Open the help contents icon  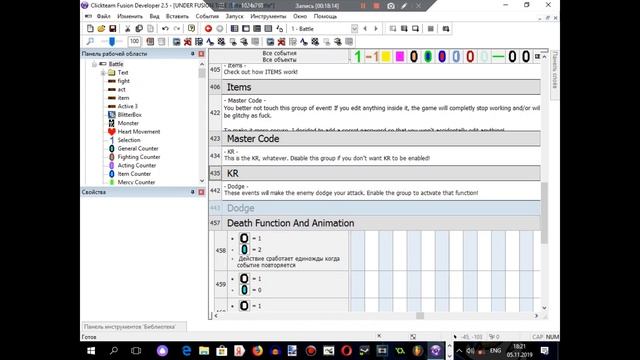[191, 29]
